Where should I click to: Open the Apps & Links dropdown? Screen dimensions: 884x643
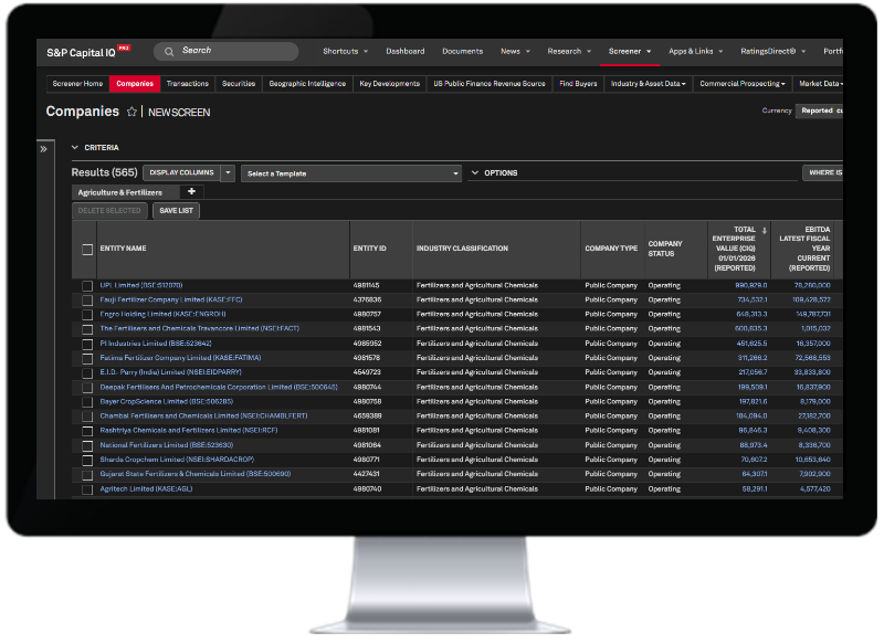(x=696, y=51)
